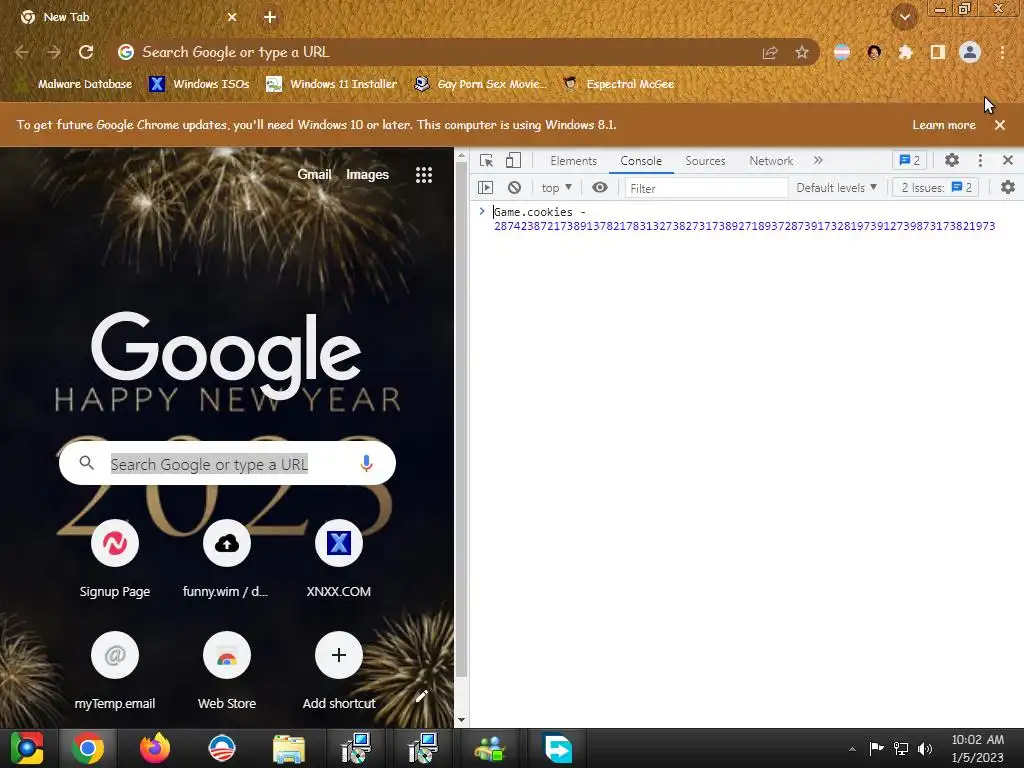Switch to the Elements tab

tap(573, 161)
